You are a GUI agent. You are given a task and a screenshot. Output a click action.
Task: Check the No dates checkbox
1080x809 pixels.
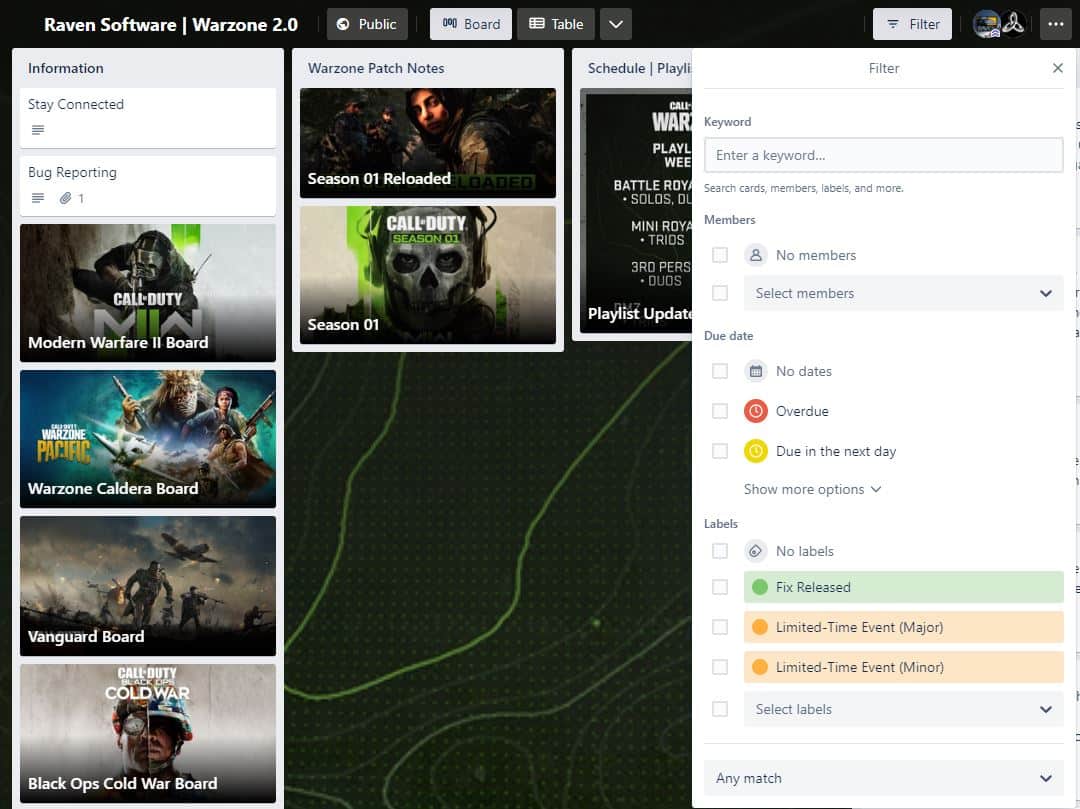[720, 371]
